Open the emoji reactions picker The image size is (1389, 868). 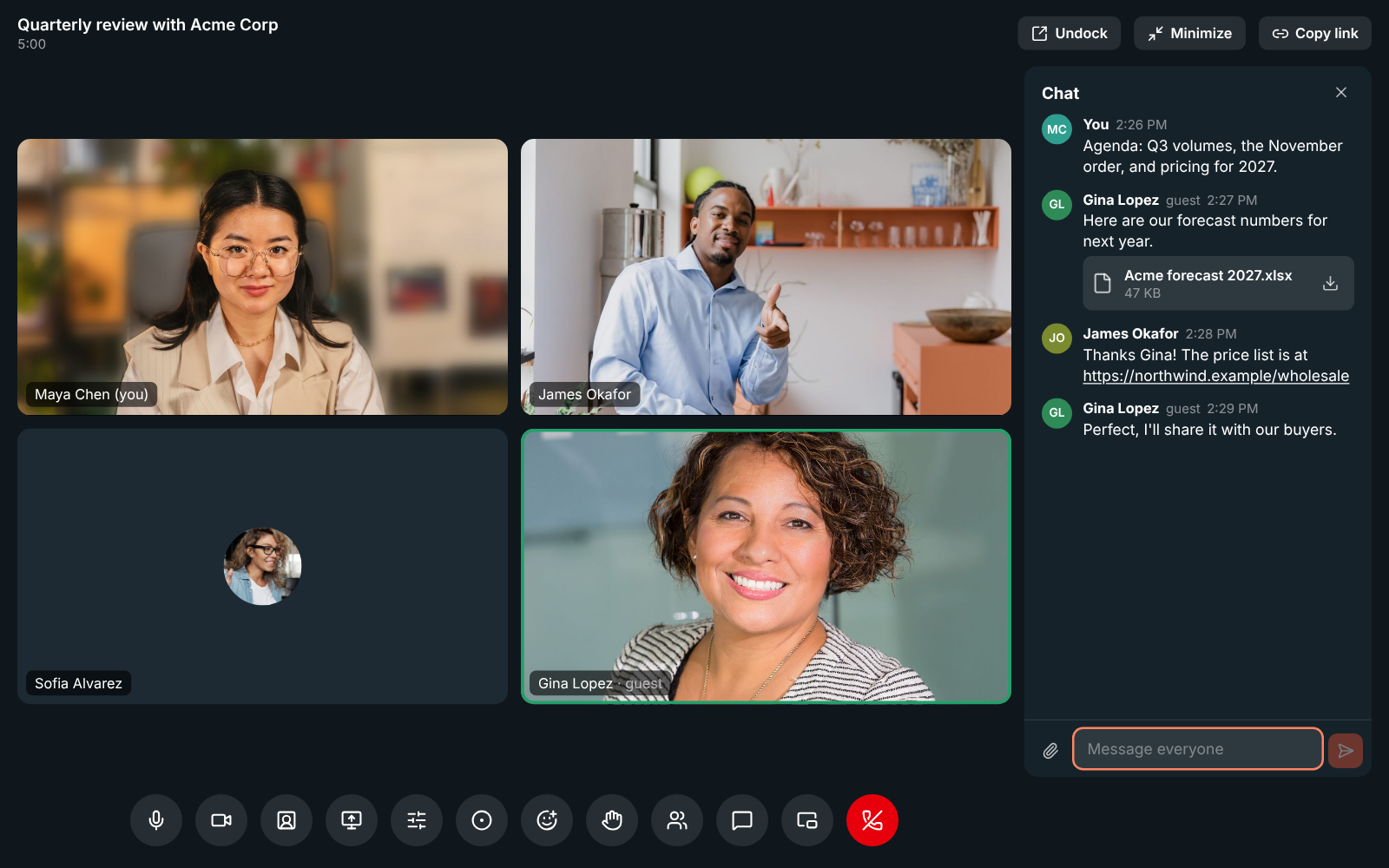click(x=547, y=820)
